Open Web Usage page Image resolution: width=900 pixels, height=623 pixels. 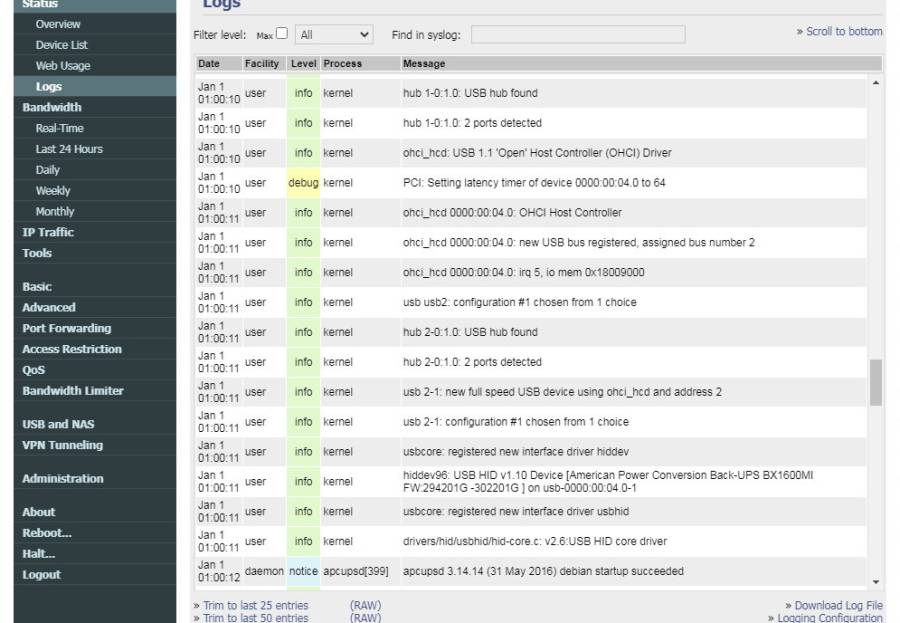pos(63,65)
